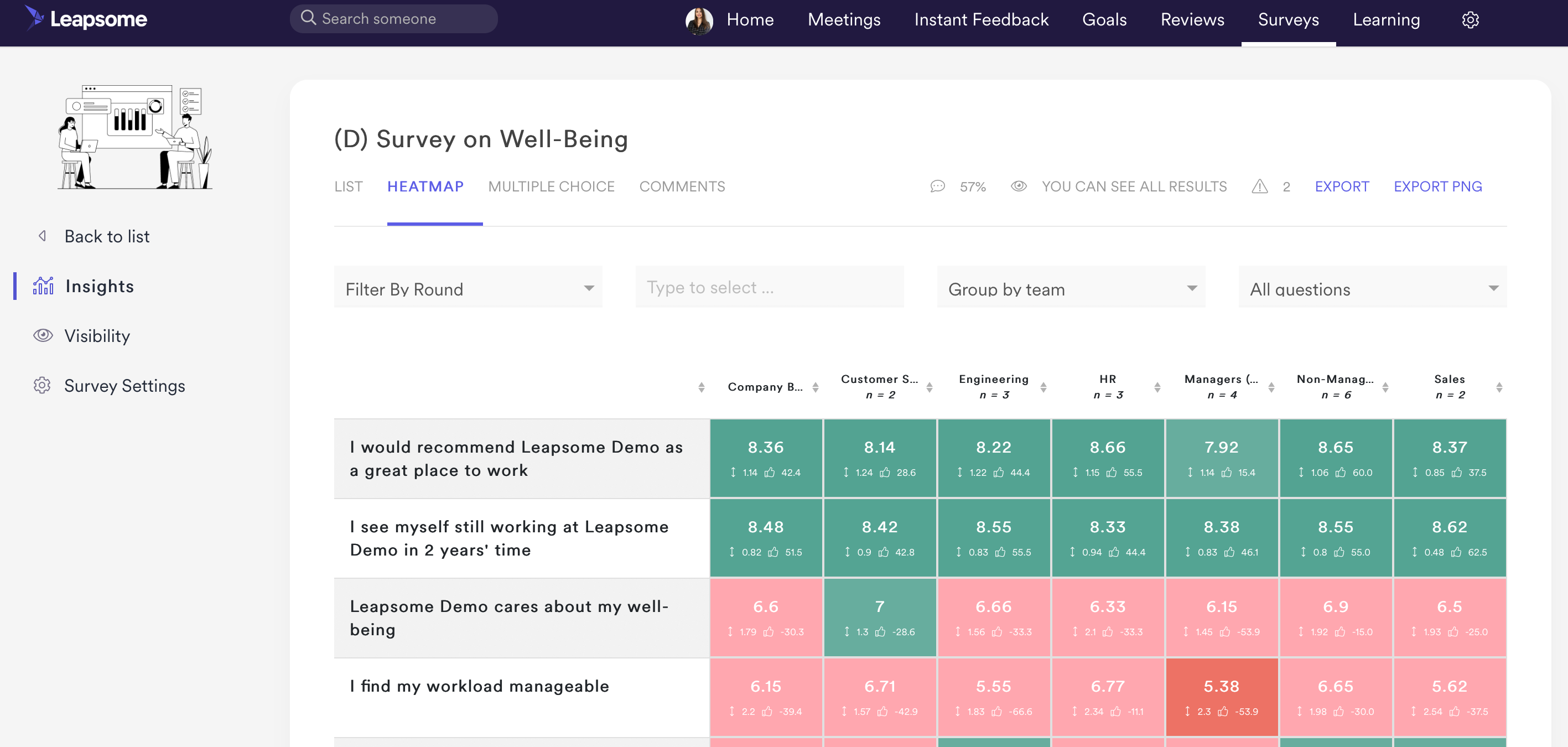
Task: Click the HR 8.66 recommend cell
Action: (1107, 458)
